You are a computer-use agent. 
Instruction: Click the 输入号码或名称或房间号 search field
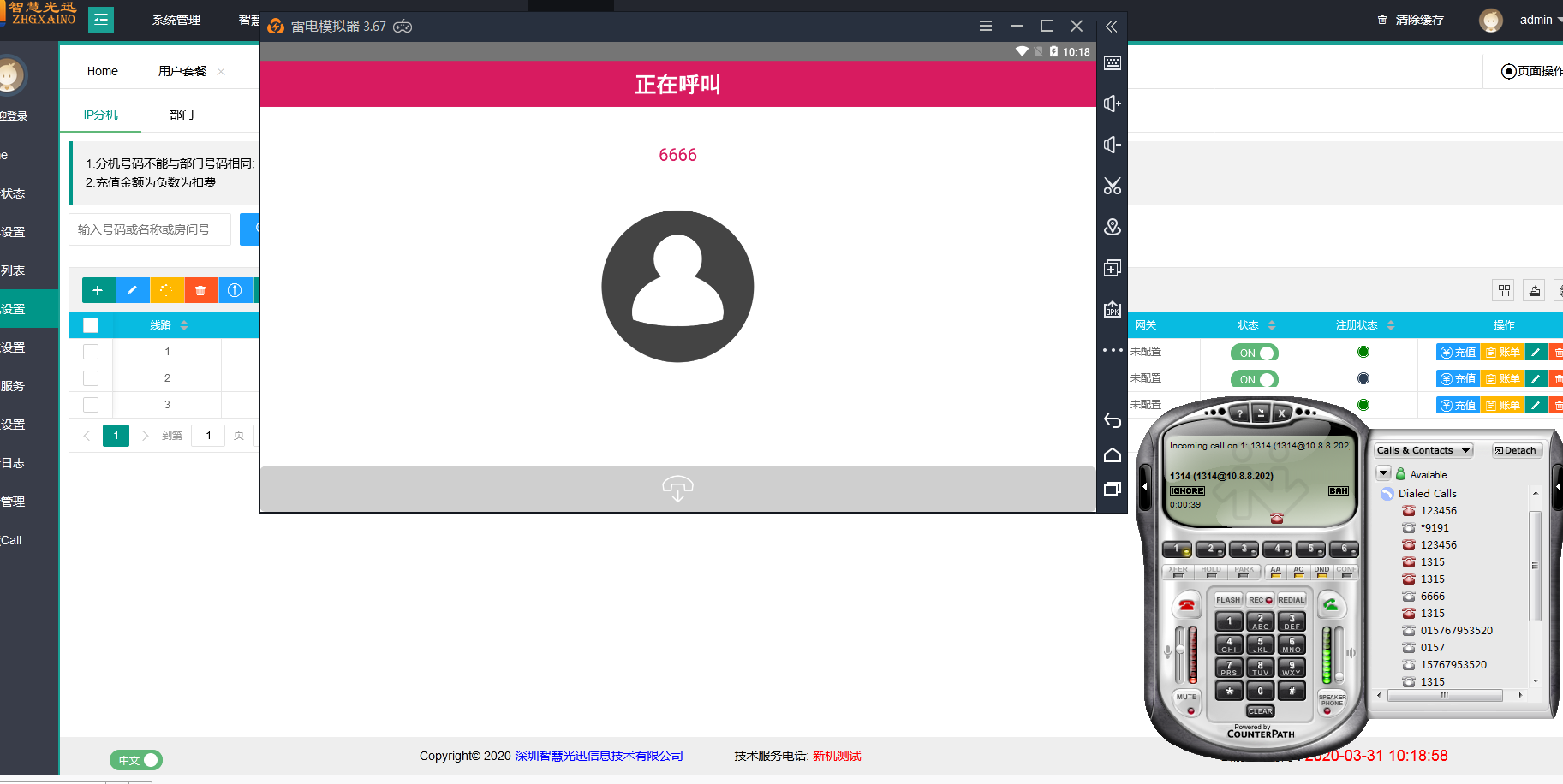[149, 229]
